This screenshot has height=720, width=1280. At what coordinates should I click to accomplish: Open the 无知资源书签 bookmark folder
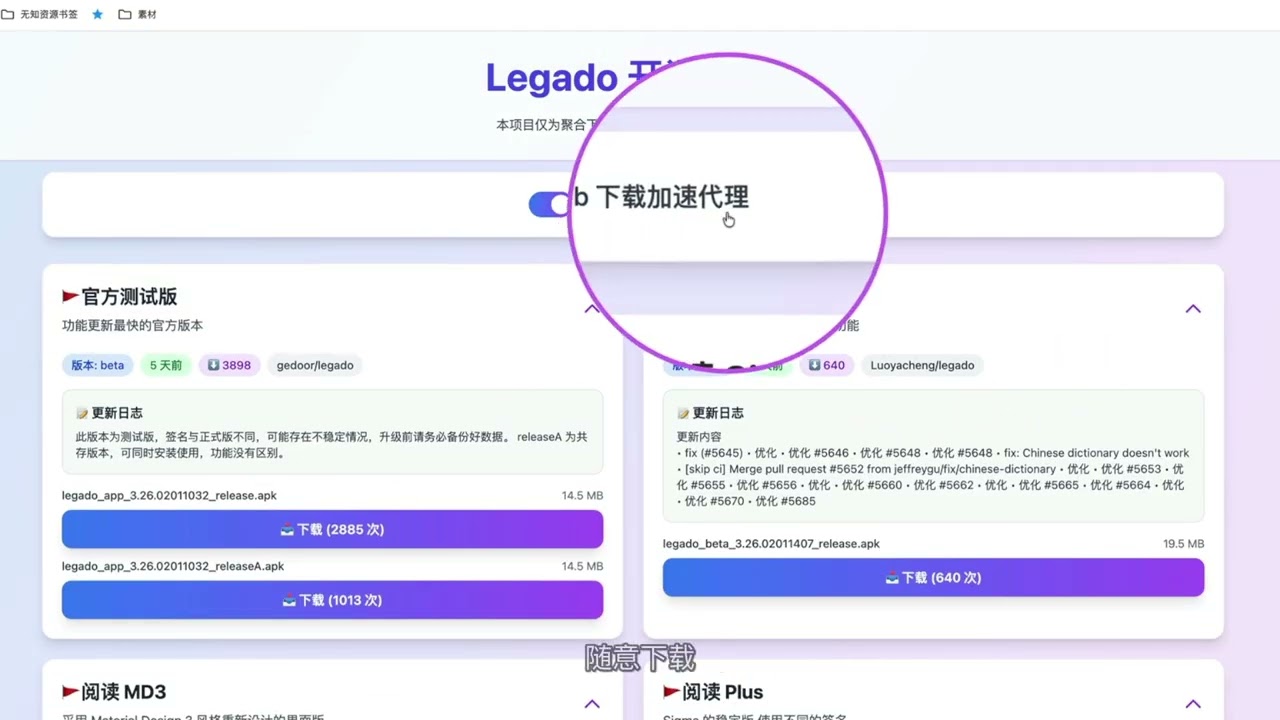(41, 15)
